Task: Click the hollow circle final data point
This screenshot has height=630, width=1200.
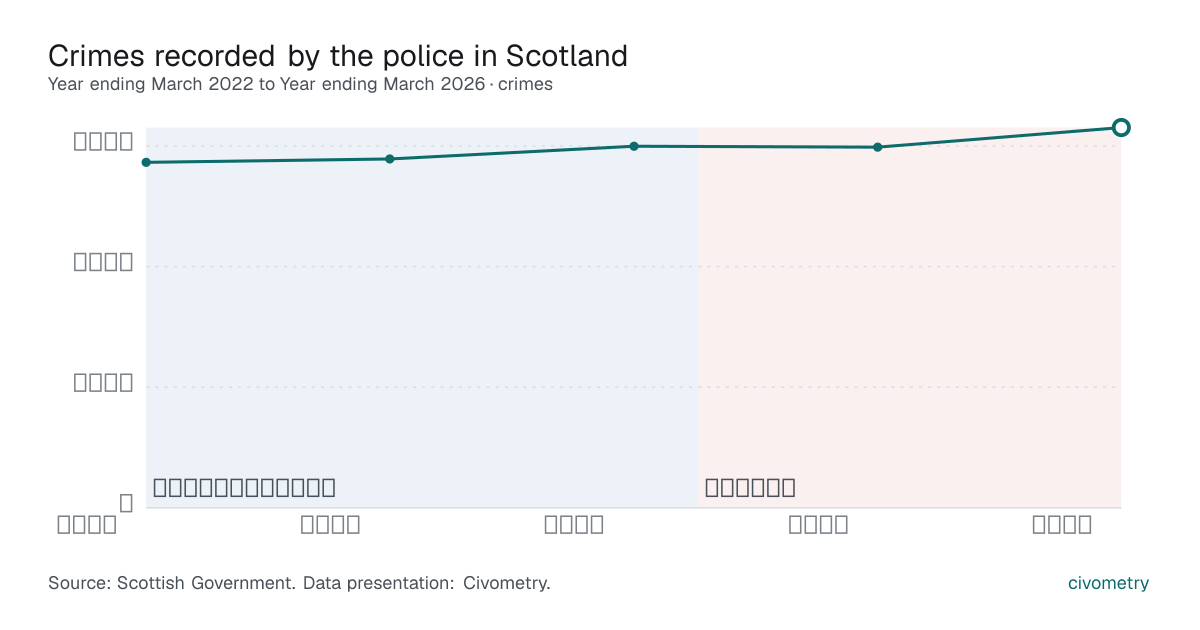Action: (x=1121, y=127)
